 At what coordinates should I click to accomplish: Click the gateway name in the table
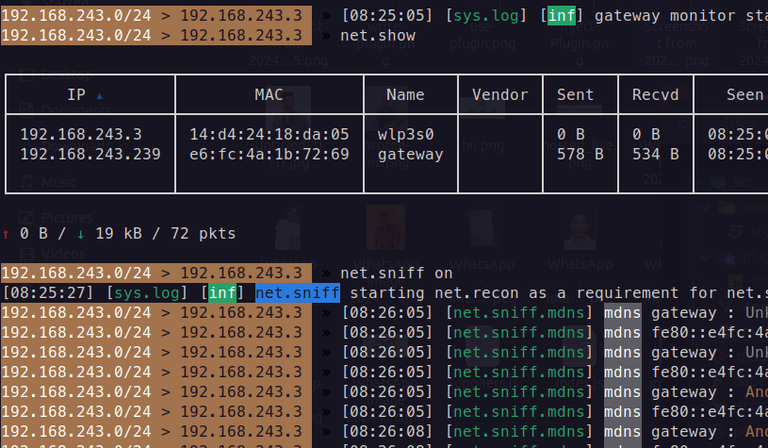tap(410, 155)
